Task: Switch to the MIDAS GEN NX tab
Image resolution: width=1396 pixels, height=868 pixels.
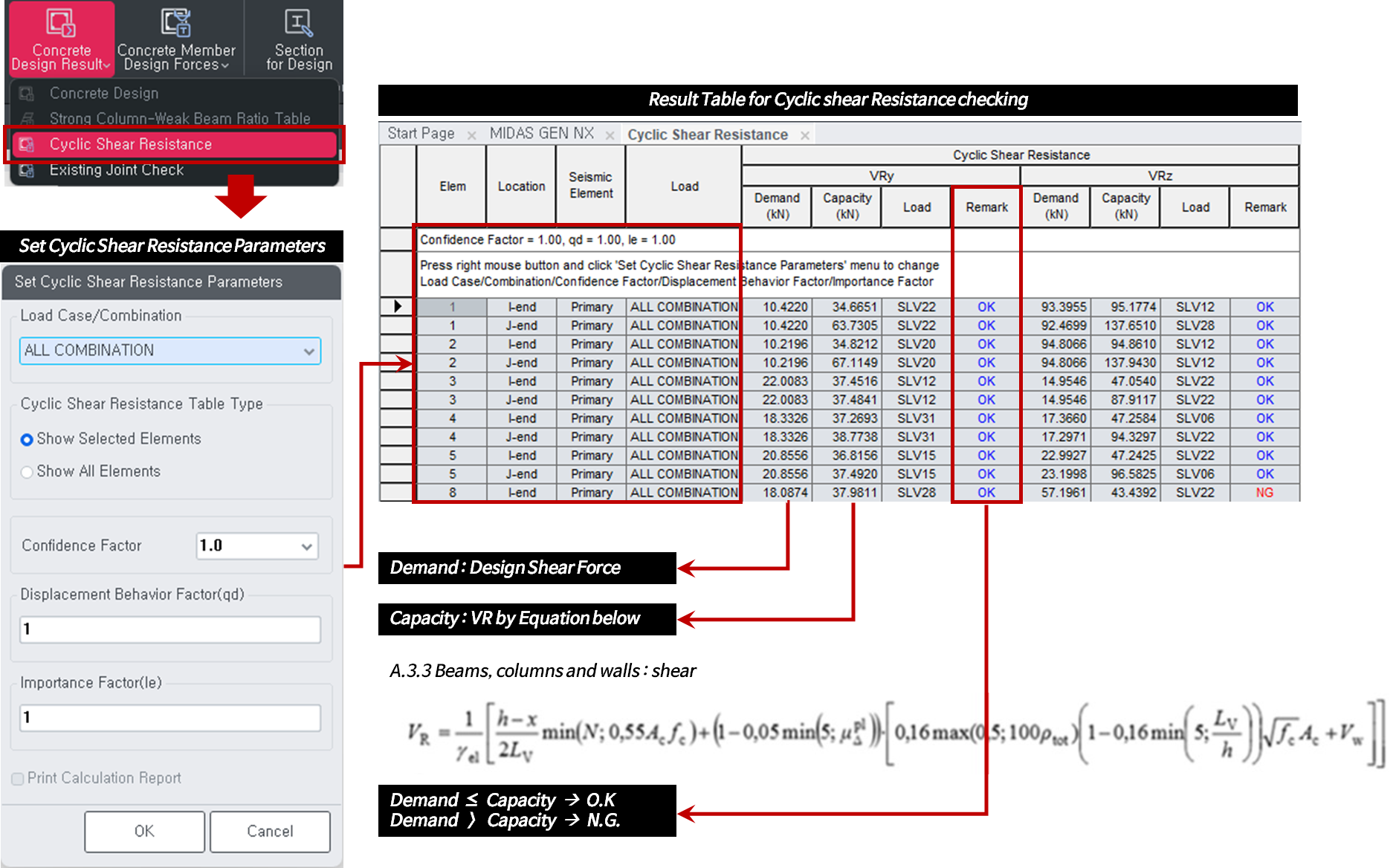Action: pos(541,134)
